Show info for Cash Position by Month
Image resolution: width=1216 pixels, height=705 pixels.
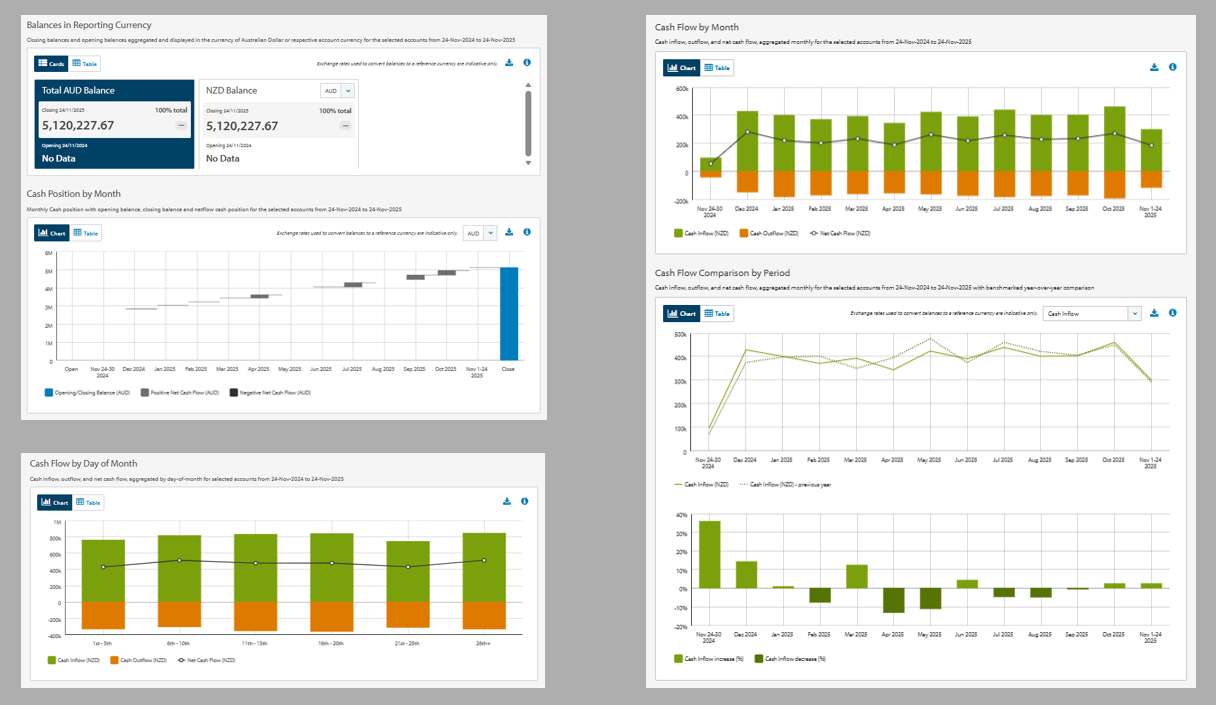(x=527, y=232)
